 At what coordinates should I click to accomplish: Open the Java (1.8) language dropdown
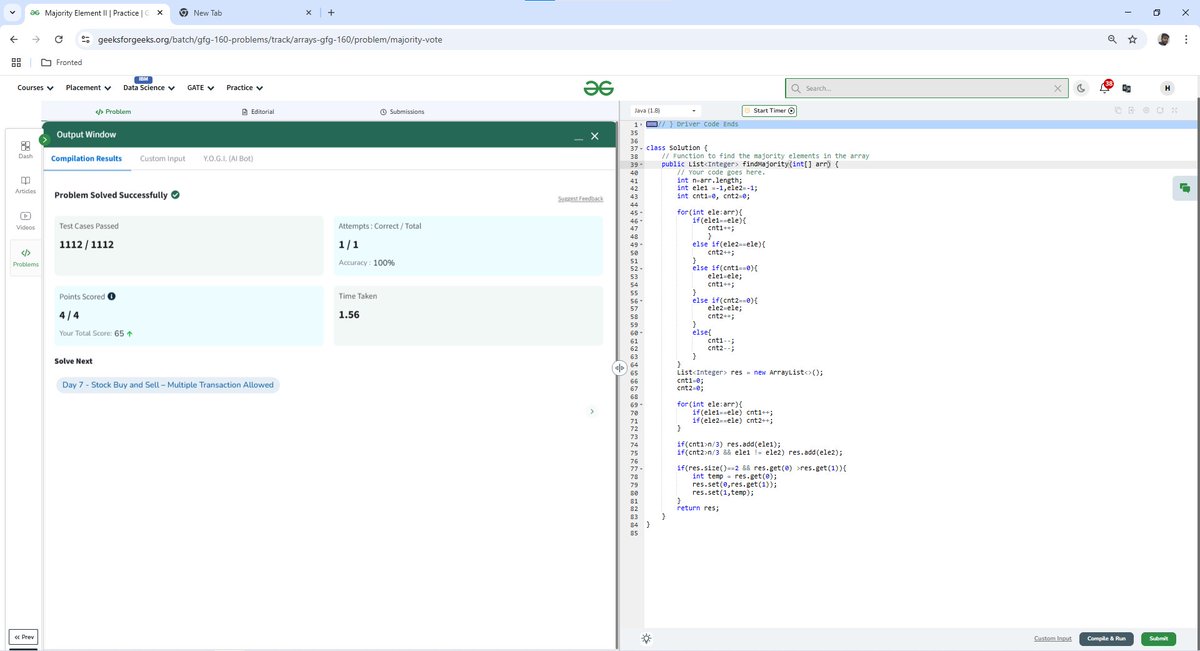click(666, 110)
